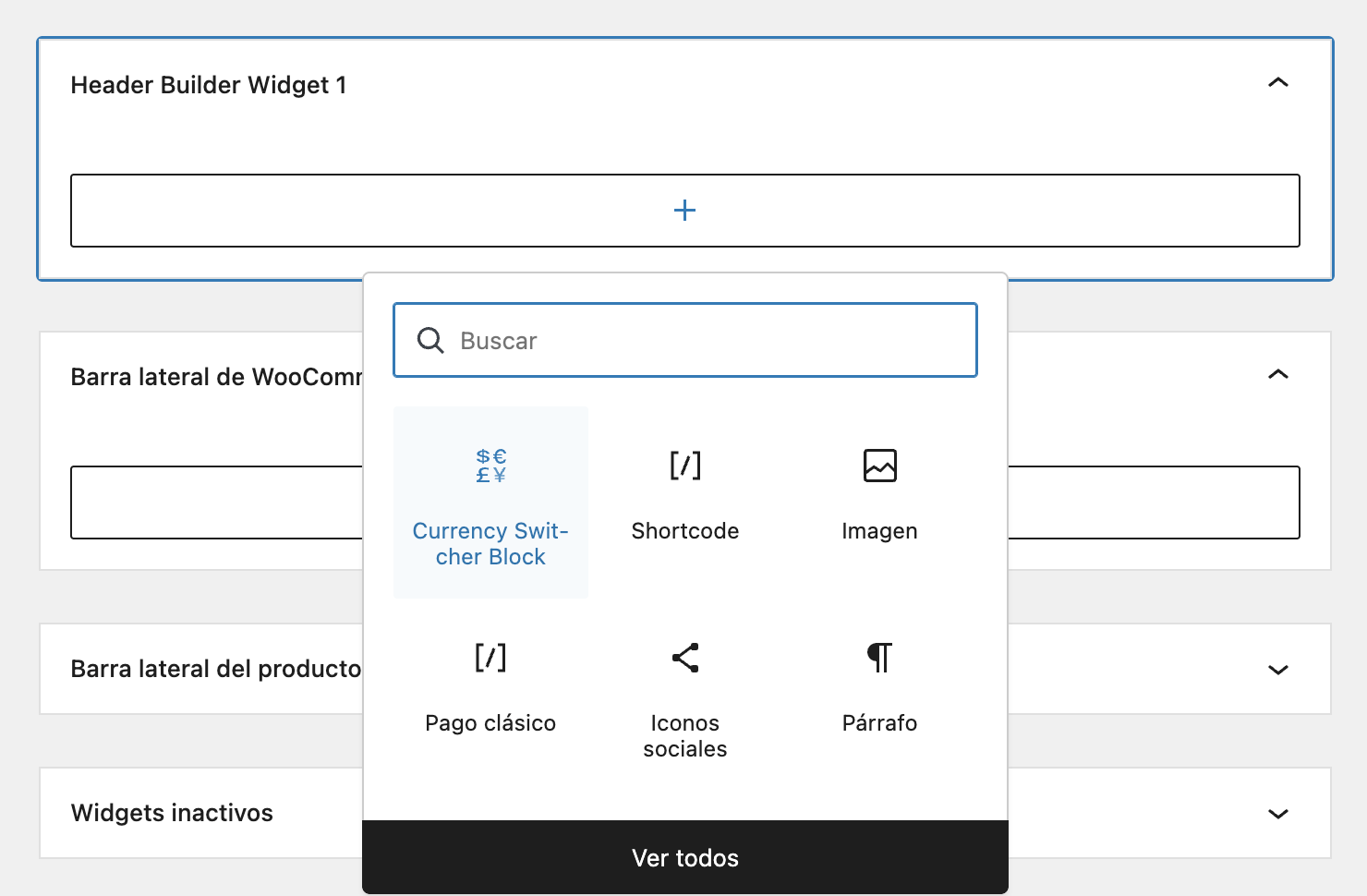
Task: Select the Currency Switcher Block icon
Action: pyautogui.click(x=490, y=466)
